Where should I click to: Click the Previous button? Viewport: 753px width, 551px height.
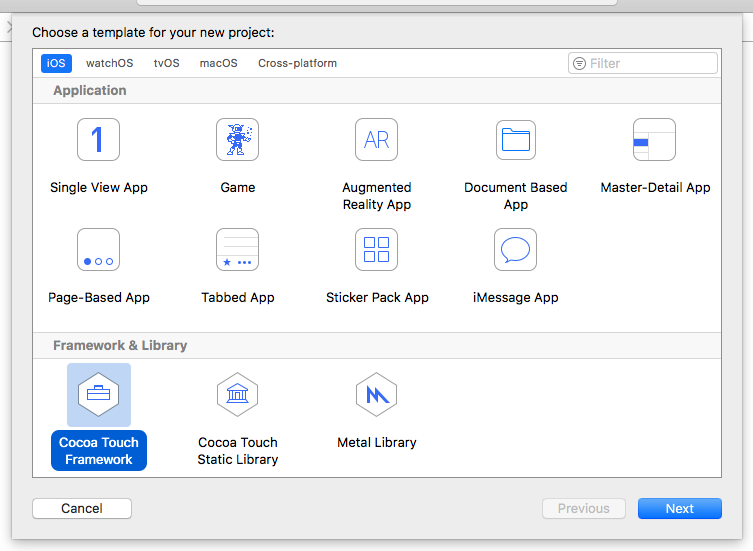(583, 508)
